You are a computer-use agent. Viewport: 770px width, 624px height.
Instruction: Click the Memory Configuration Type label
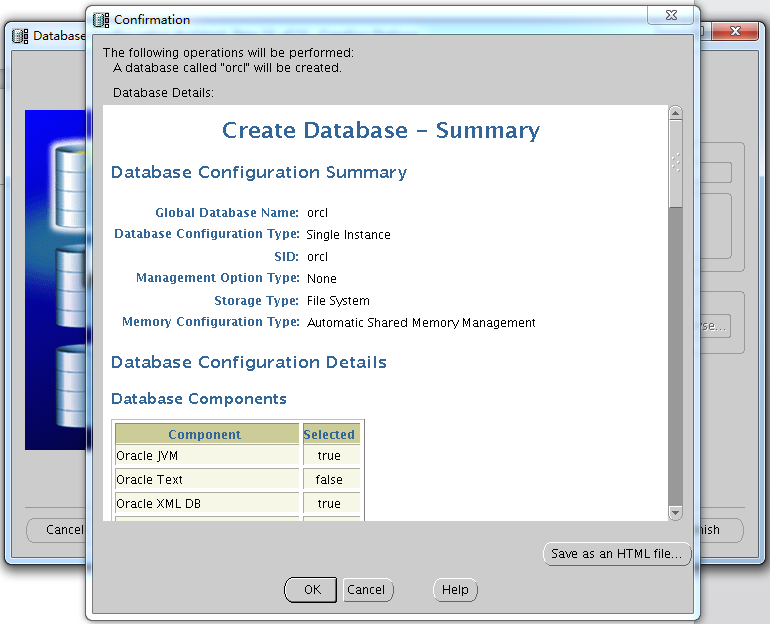click(x=211, y=322)
